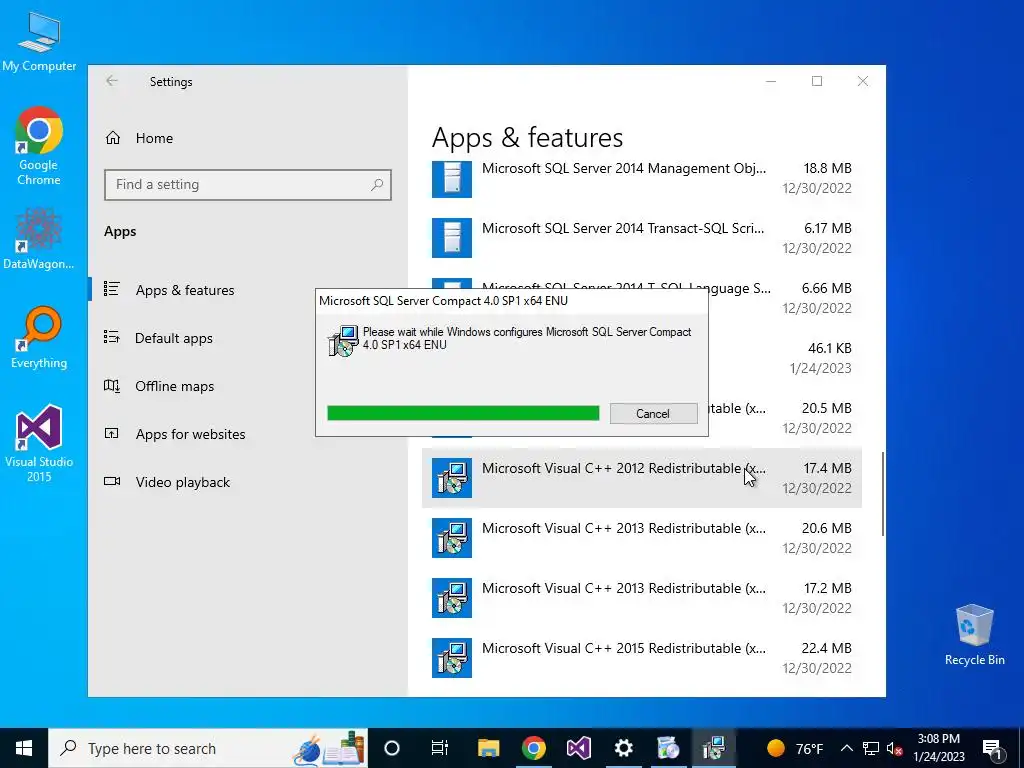Click the weather 76°F taskbar widget

click(794, 748)
